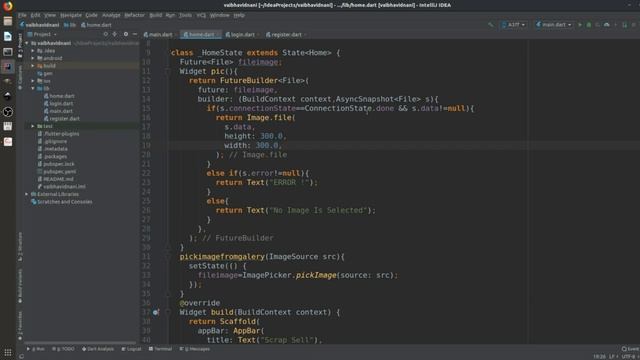Screen dimensions: 640x360
Task: Open Project panel settings gear
Action: 126,34
